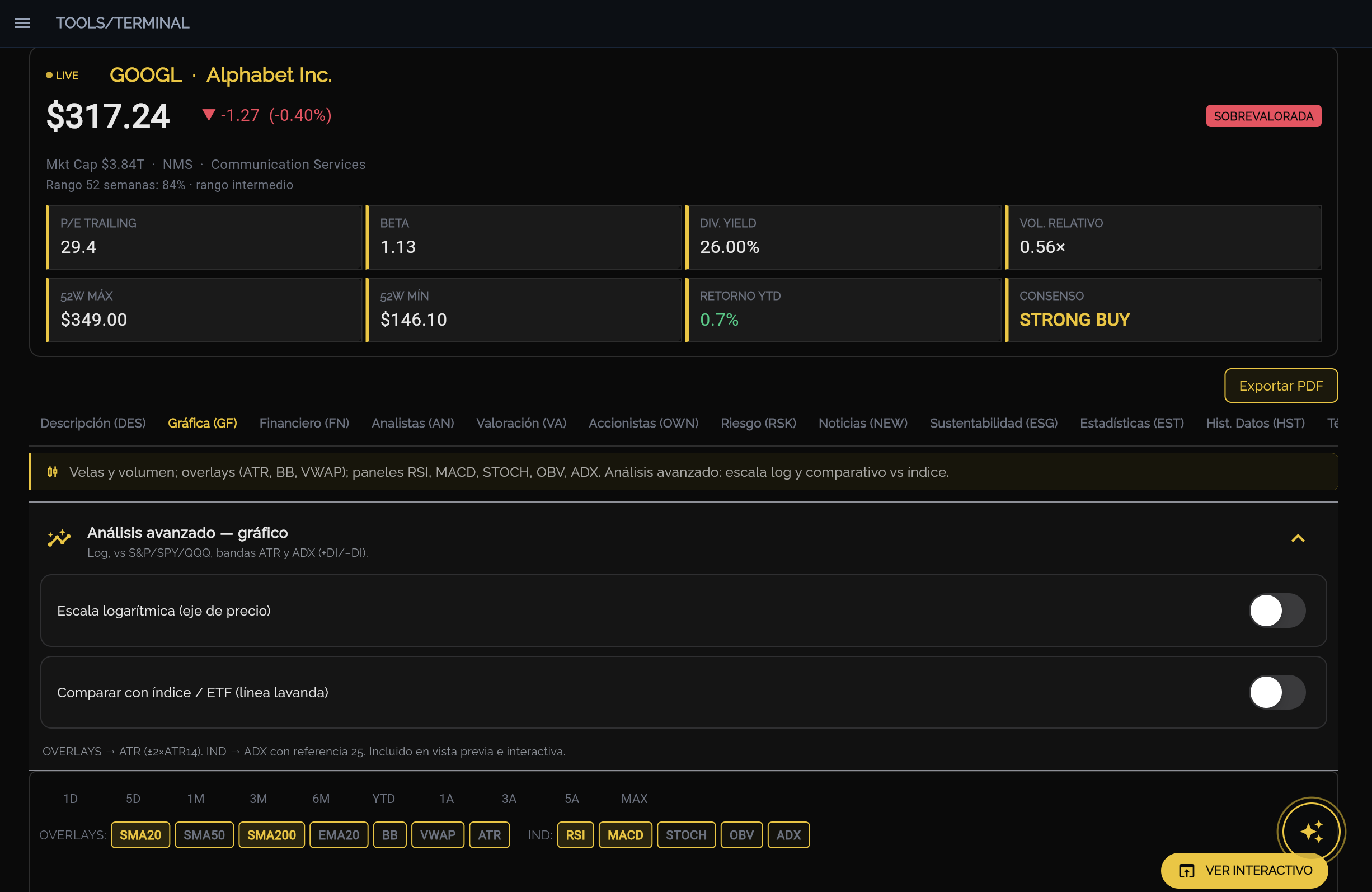Select the Estadísticas (EST) tab
Image resolution: width=1372 pixels, height=892 pixels.
pyautogui.click(x=1132, y=423)
